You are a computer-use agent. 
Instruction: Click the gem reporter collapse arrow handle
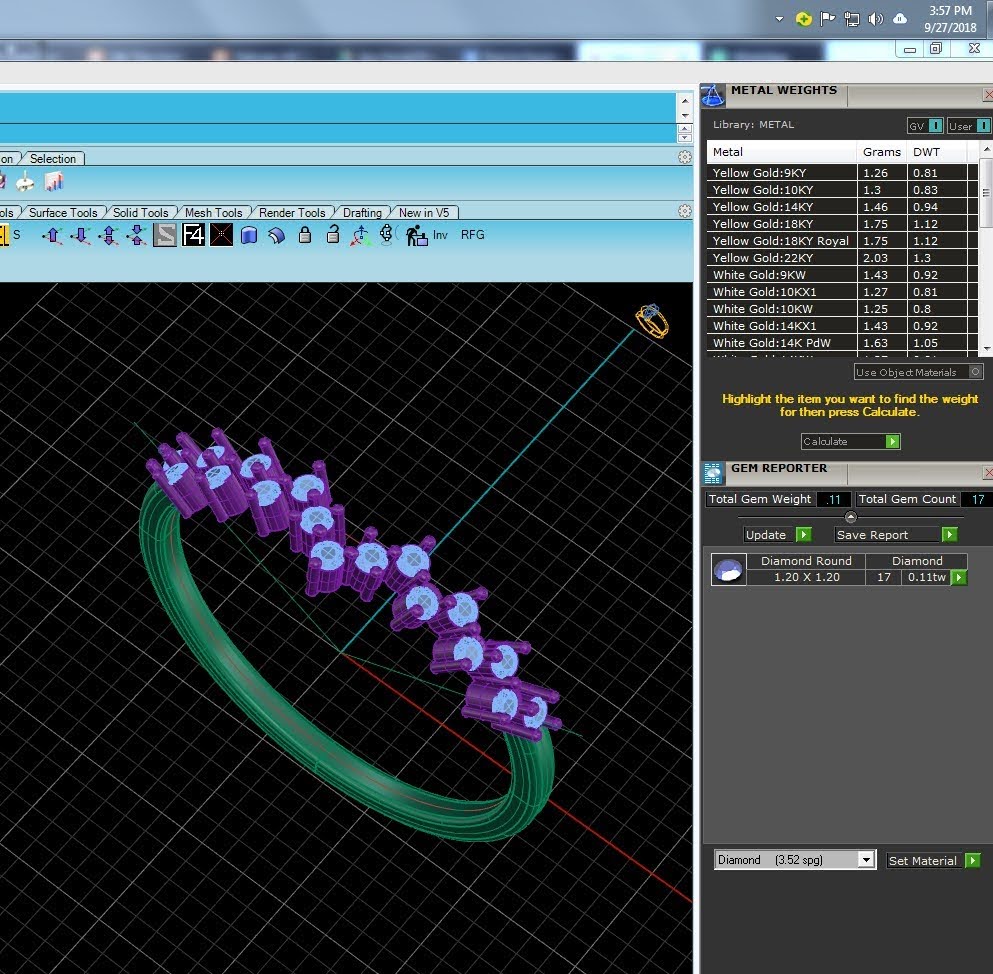tap(851, 517)
